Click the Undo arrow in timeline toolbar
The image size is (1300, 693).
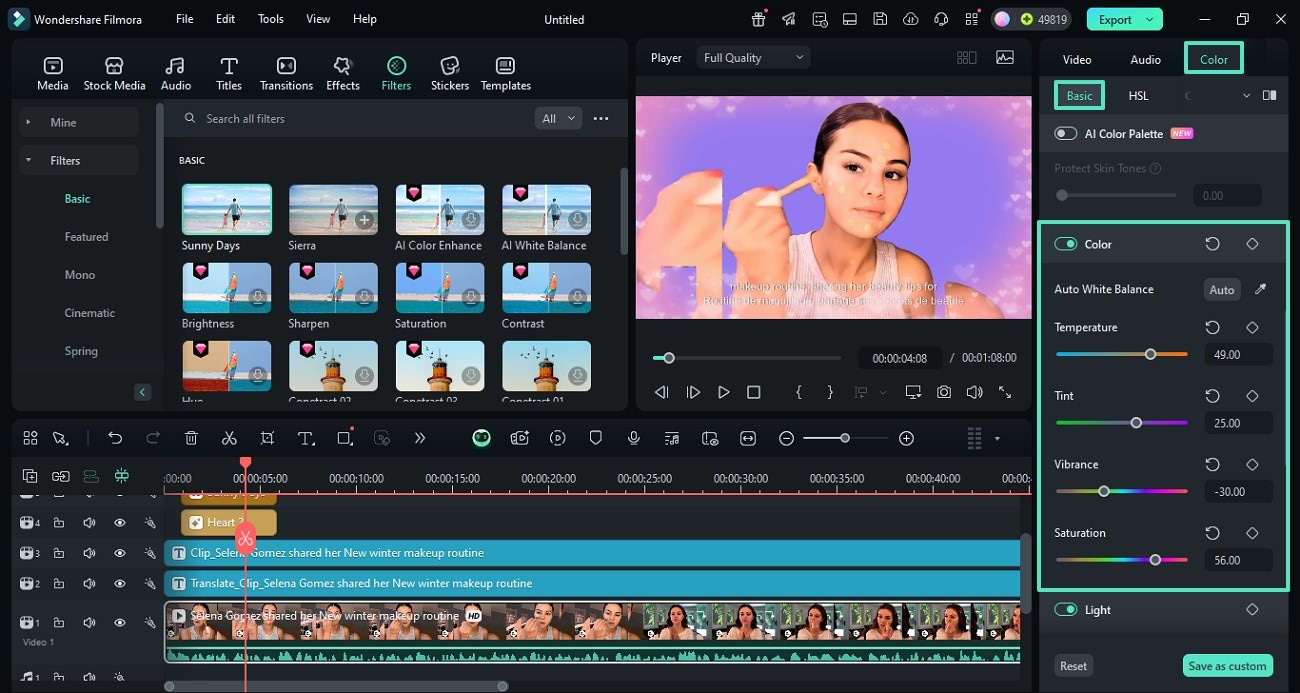pyautogui.click(x=115, y=438)
